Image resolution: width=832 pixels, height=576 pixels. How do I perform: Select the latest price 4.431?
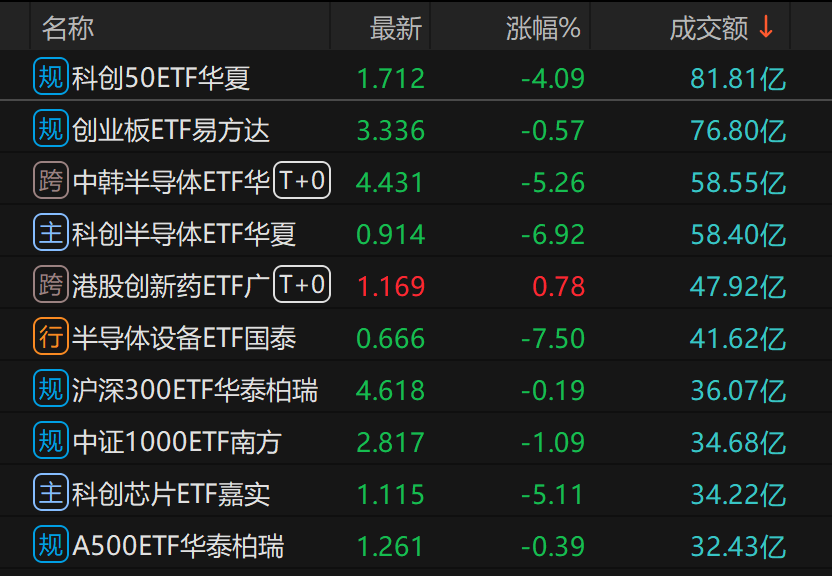coord(390,182)
